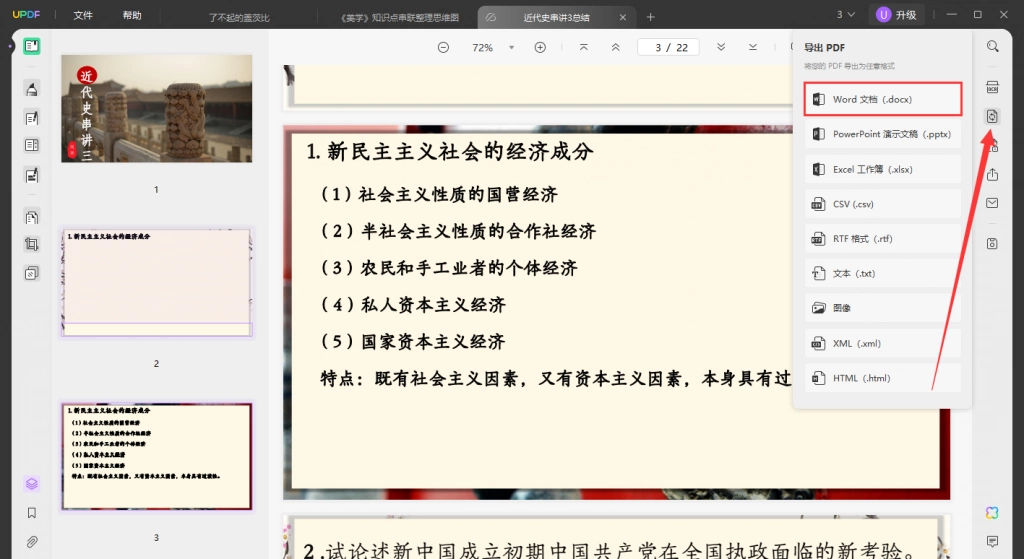Image resolution: width=1024 pixels, height=559 pixels.
Task: Go to the previous page
Action: click(x=615, y=47)
